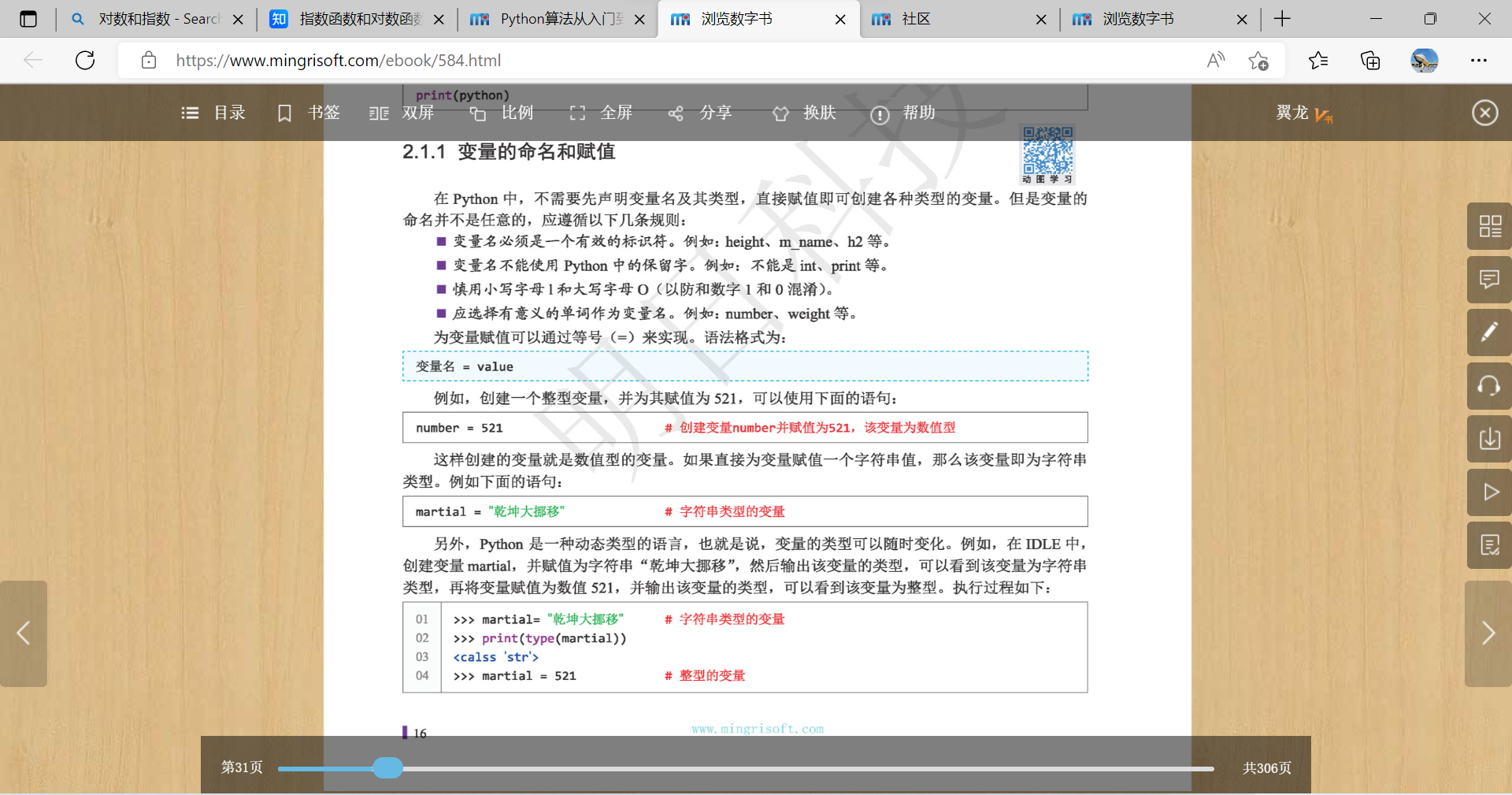
Task: Switch to the Python算法从入门 tab
Action: 559,19
